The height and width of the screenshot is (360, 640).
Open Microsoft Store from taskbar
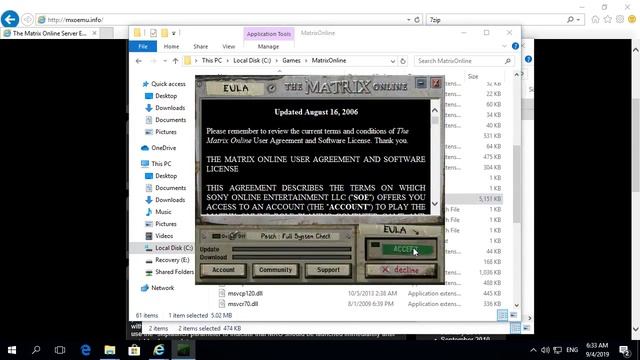click(134, 350)
